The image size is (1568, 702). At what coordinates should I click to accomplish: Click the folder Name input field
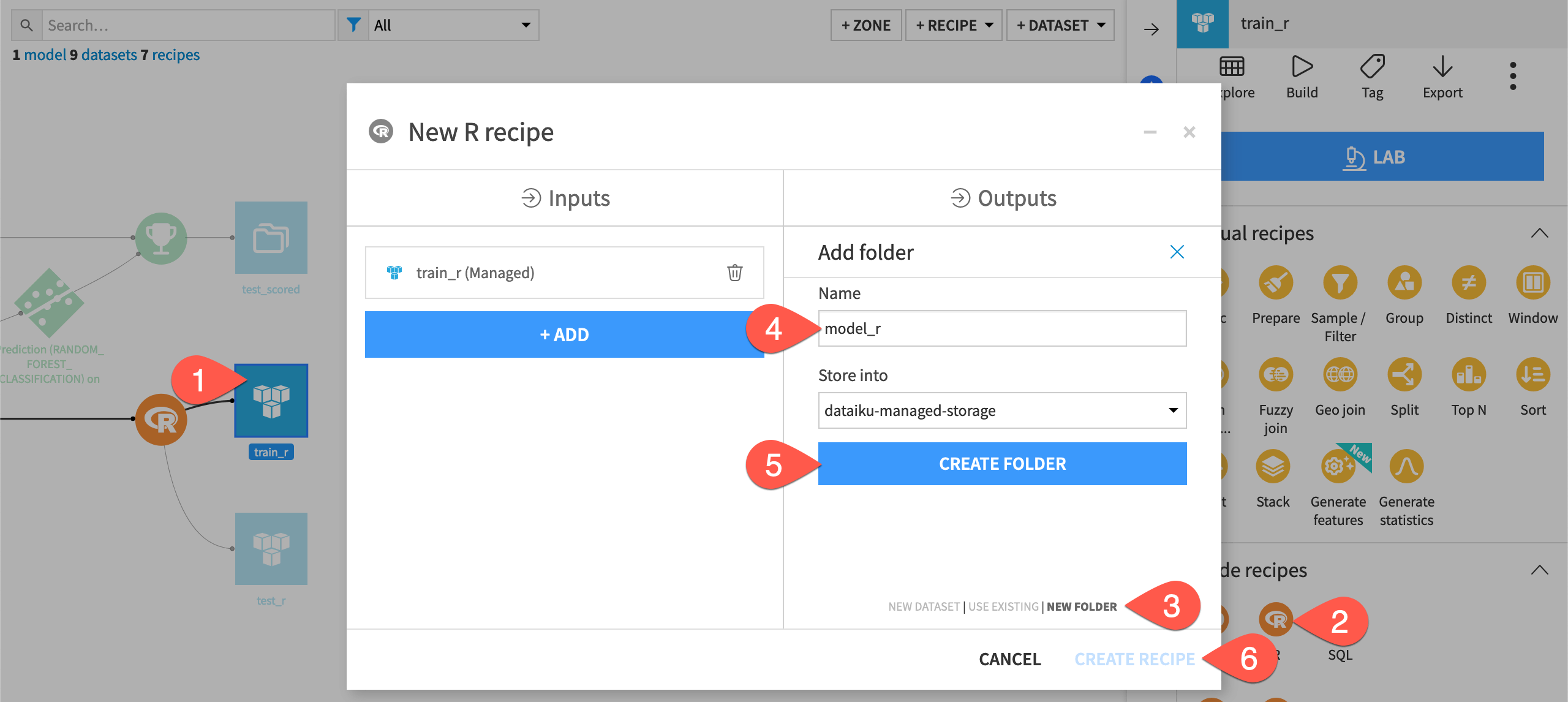click(1002, 328)
